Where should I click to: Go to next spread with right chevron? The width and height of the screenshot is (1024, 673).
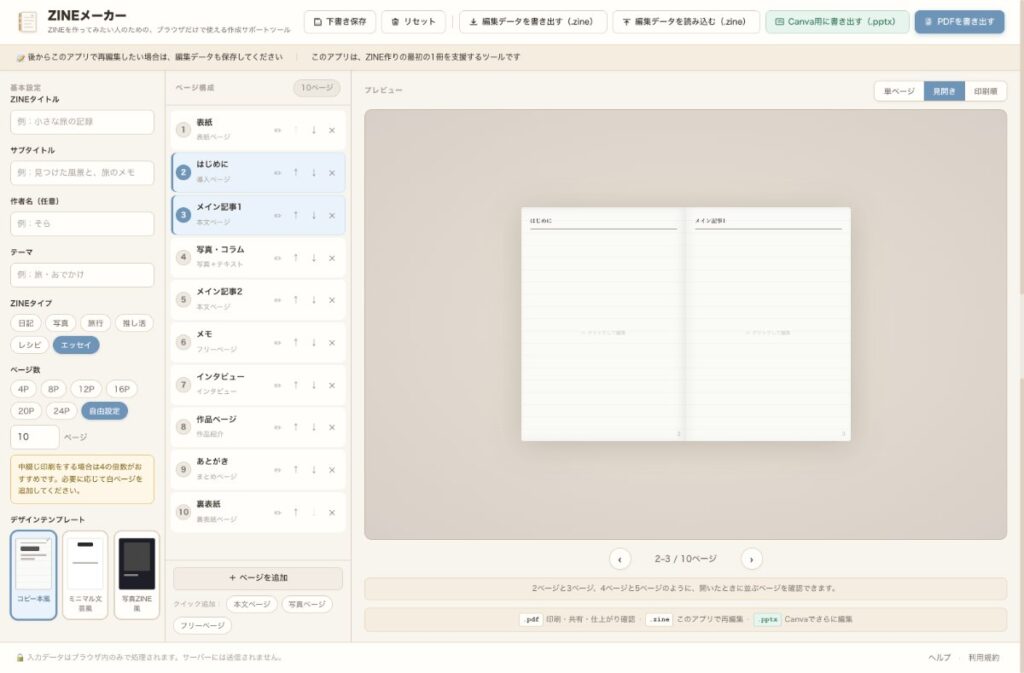click(x=752, y=559)
